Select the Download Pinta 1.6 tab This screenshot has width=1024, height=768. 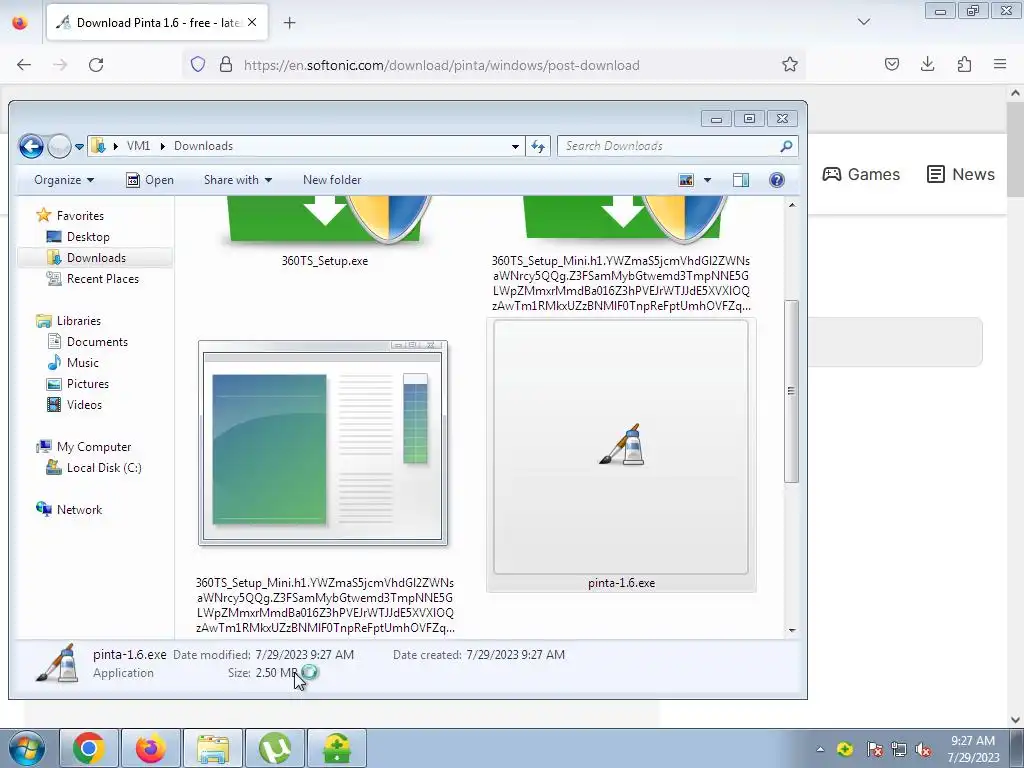pyautogui.click(x=157, y=23)
